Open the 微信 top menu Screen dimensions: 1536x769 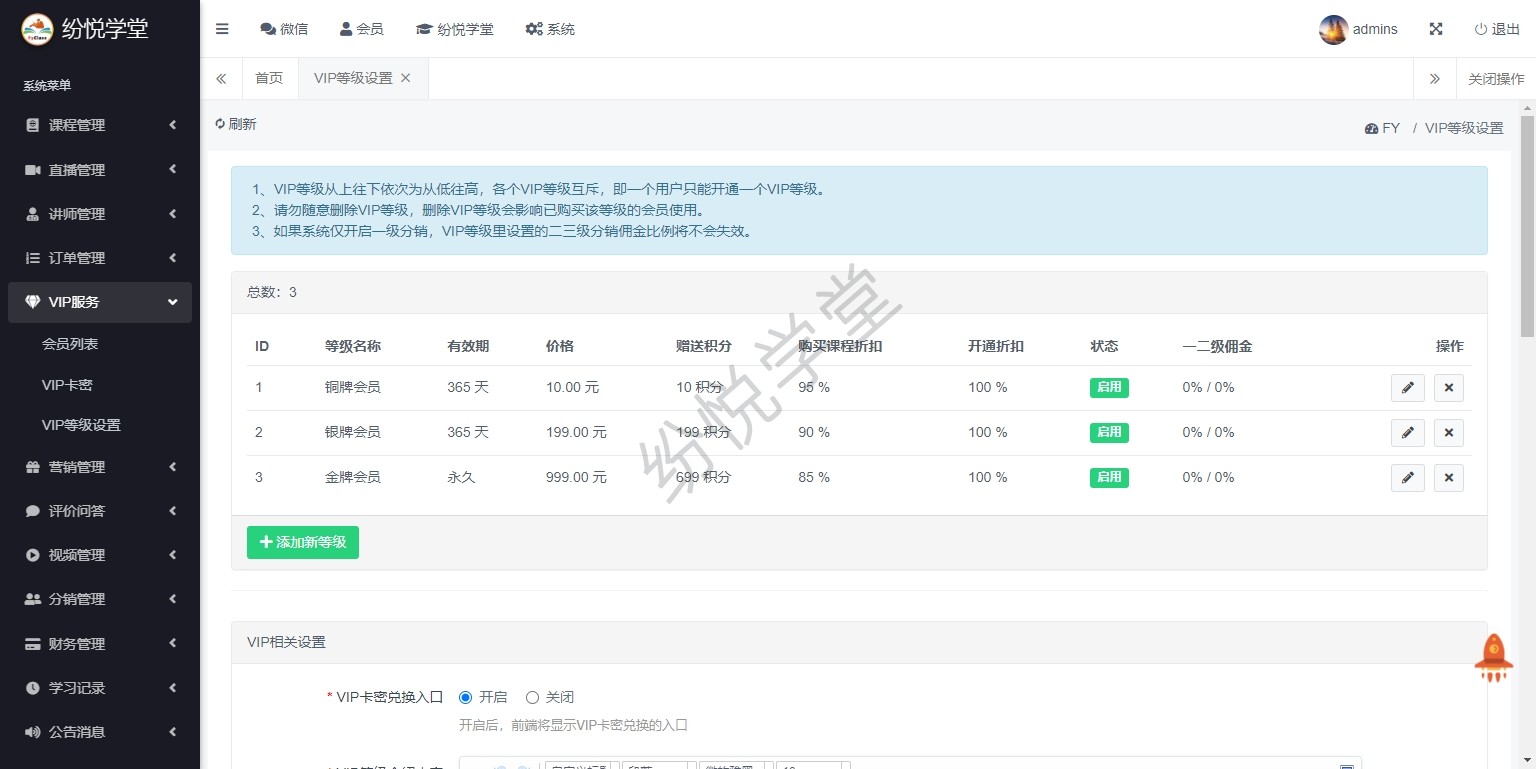284,29
